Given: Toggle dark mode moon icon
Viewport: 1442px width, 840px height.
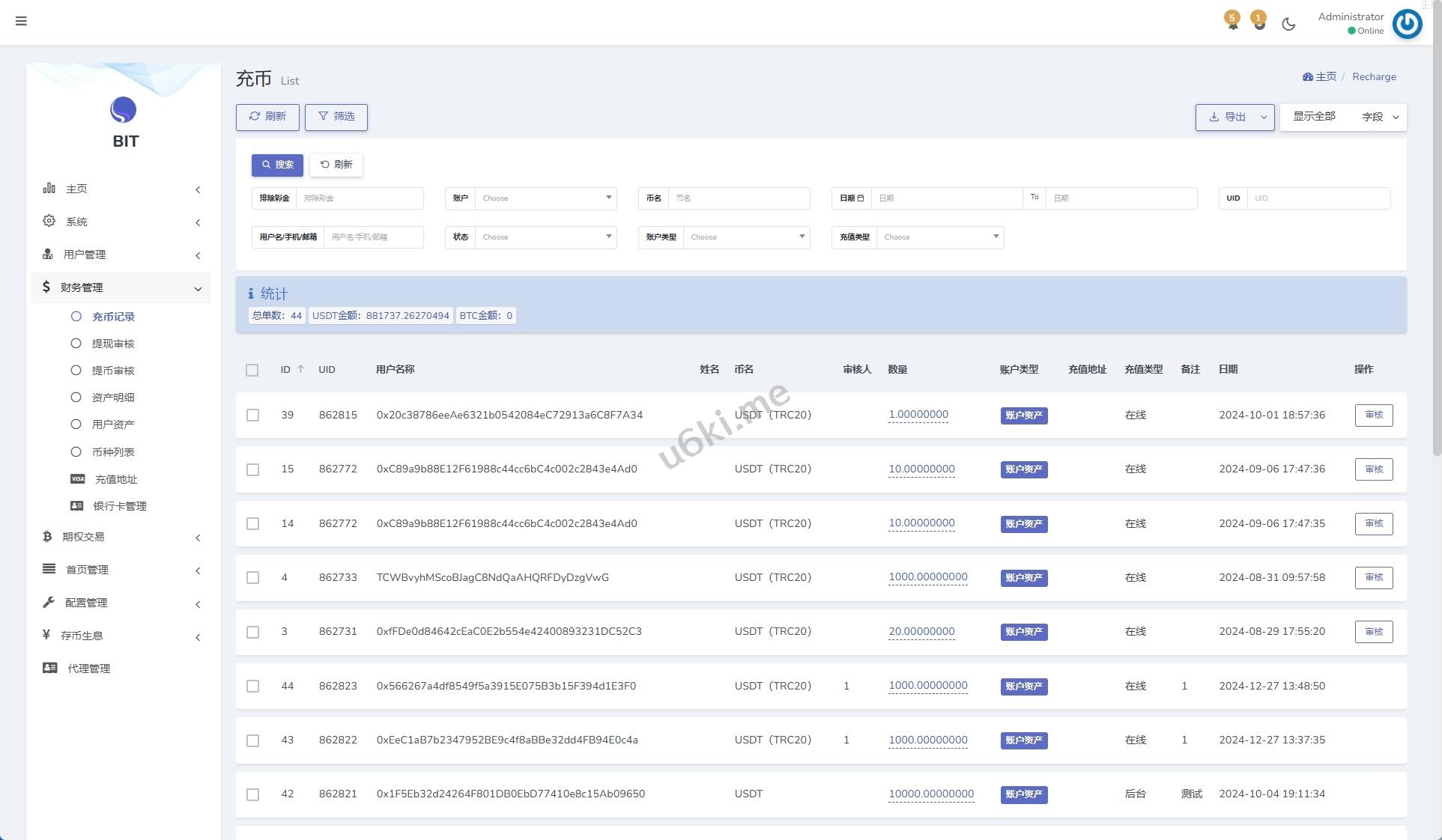Looking at the screenshot, I should coord(1288,24).
